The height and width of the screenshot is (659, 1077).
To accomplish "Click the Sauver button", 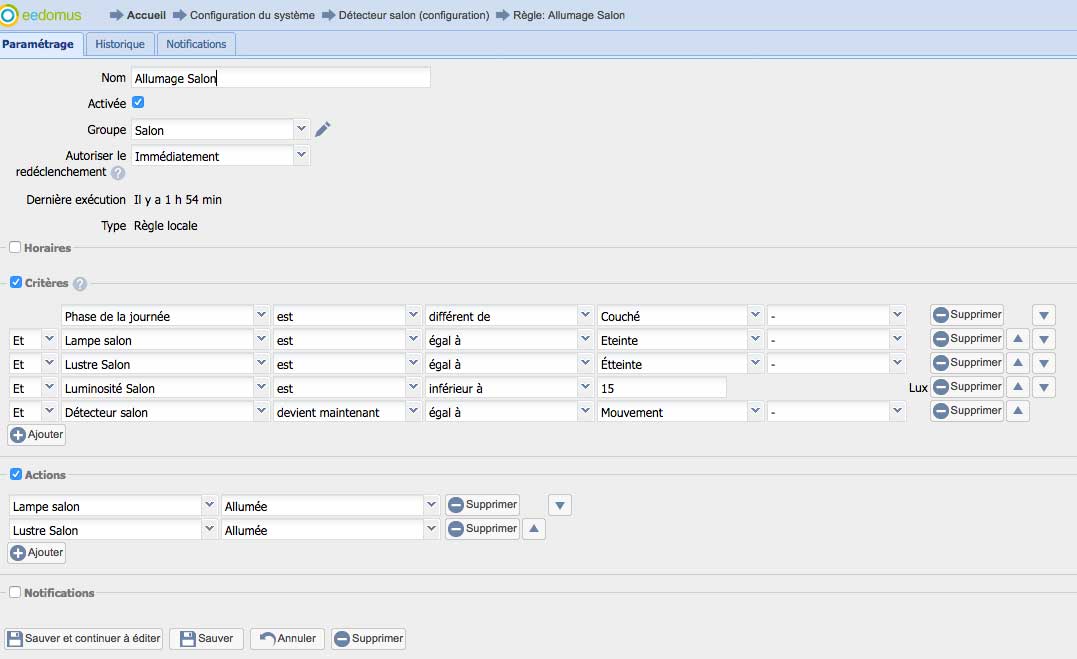I will coord(206,638).
